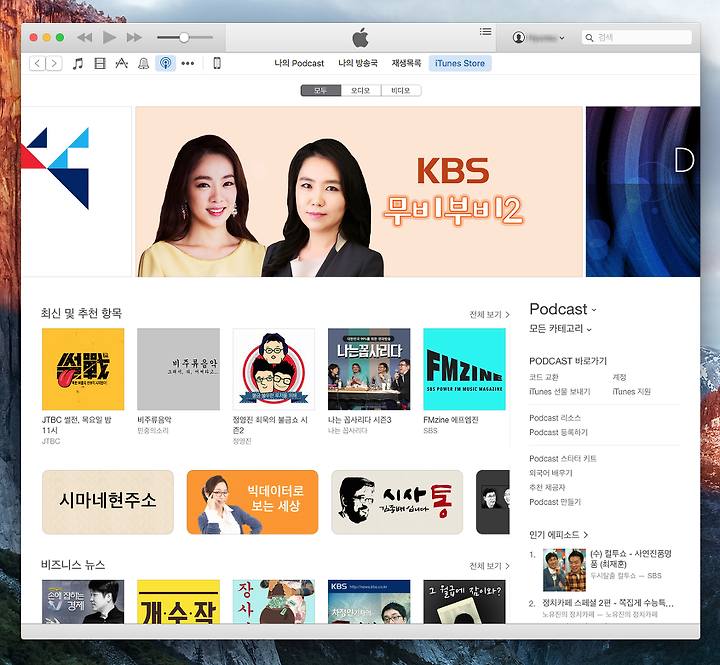Screen dimensions: 720x665
Task: Open the Podcast 만들기 link
Action: (x=555, y=502)
